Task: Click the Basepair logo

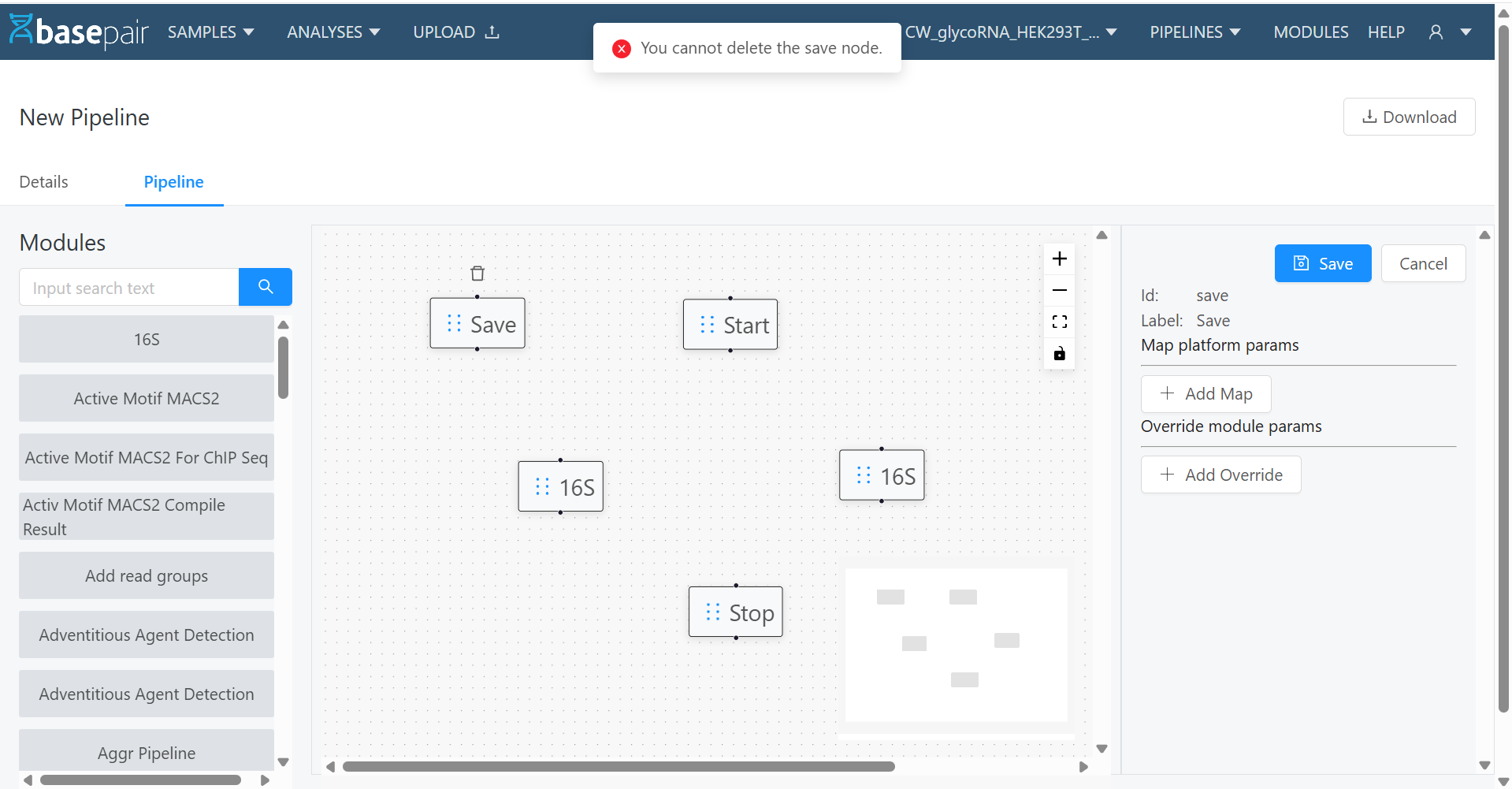Action: (78, 32)
